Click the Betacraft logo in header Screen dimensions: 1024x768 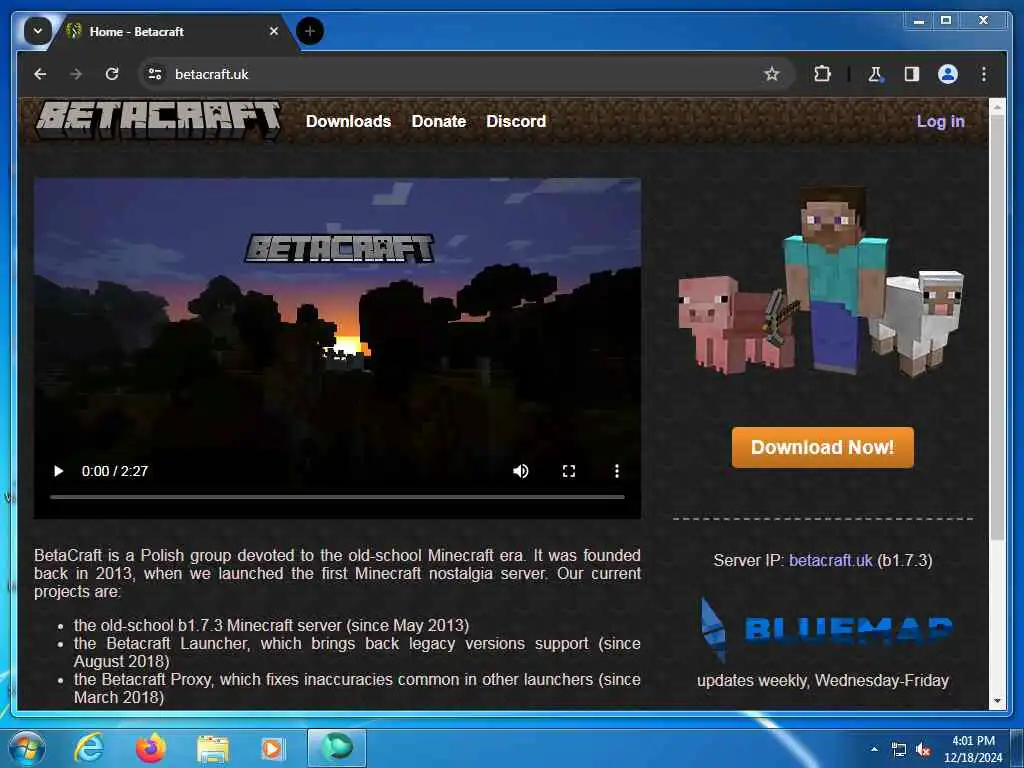pyautogui.click(x=159, y=120)
